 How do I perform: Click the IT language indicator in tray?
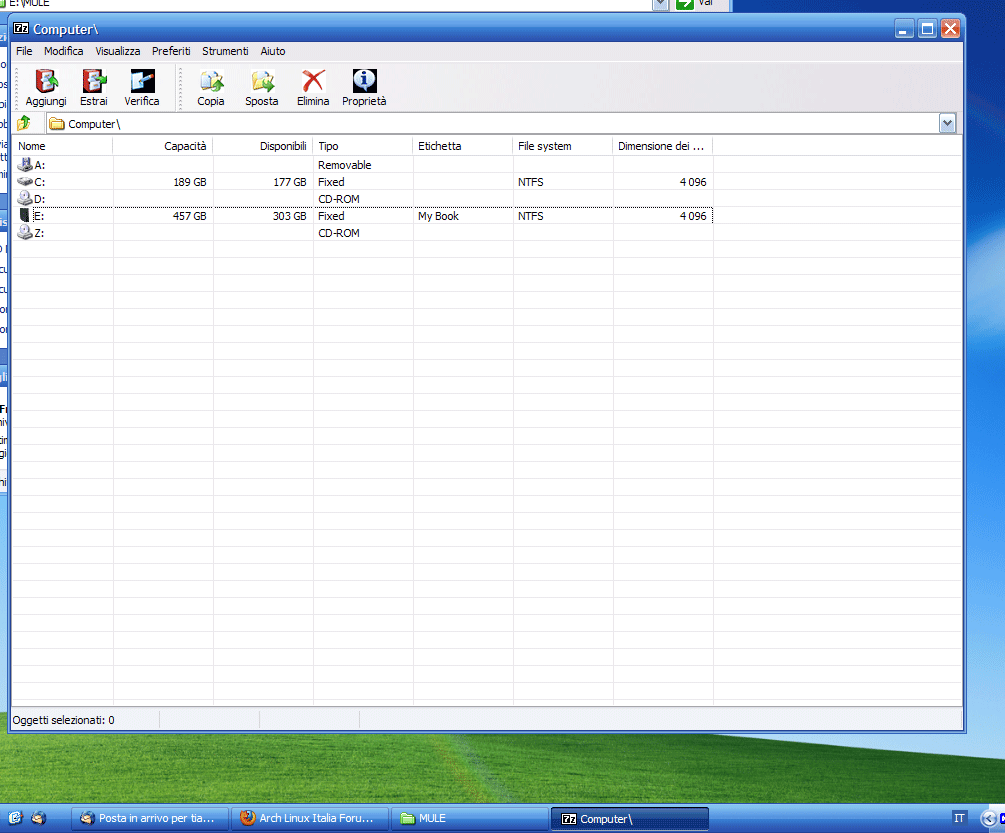coord(959,818)
